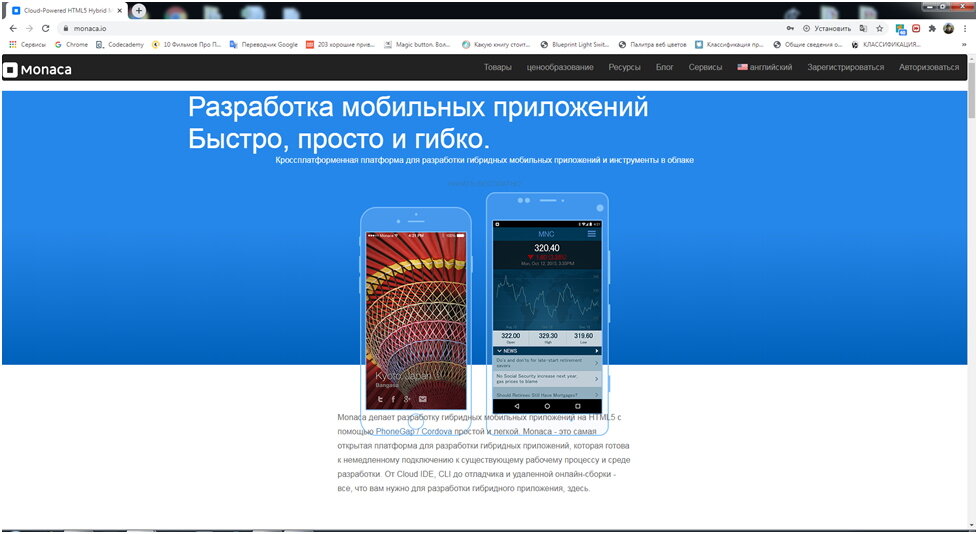Image resolution: width=978 pixels, height=534 pixels.
Task: Open the Переводчик Google bookmark
Action: tap(264, 45)
